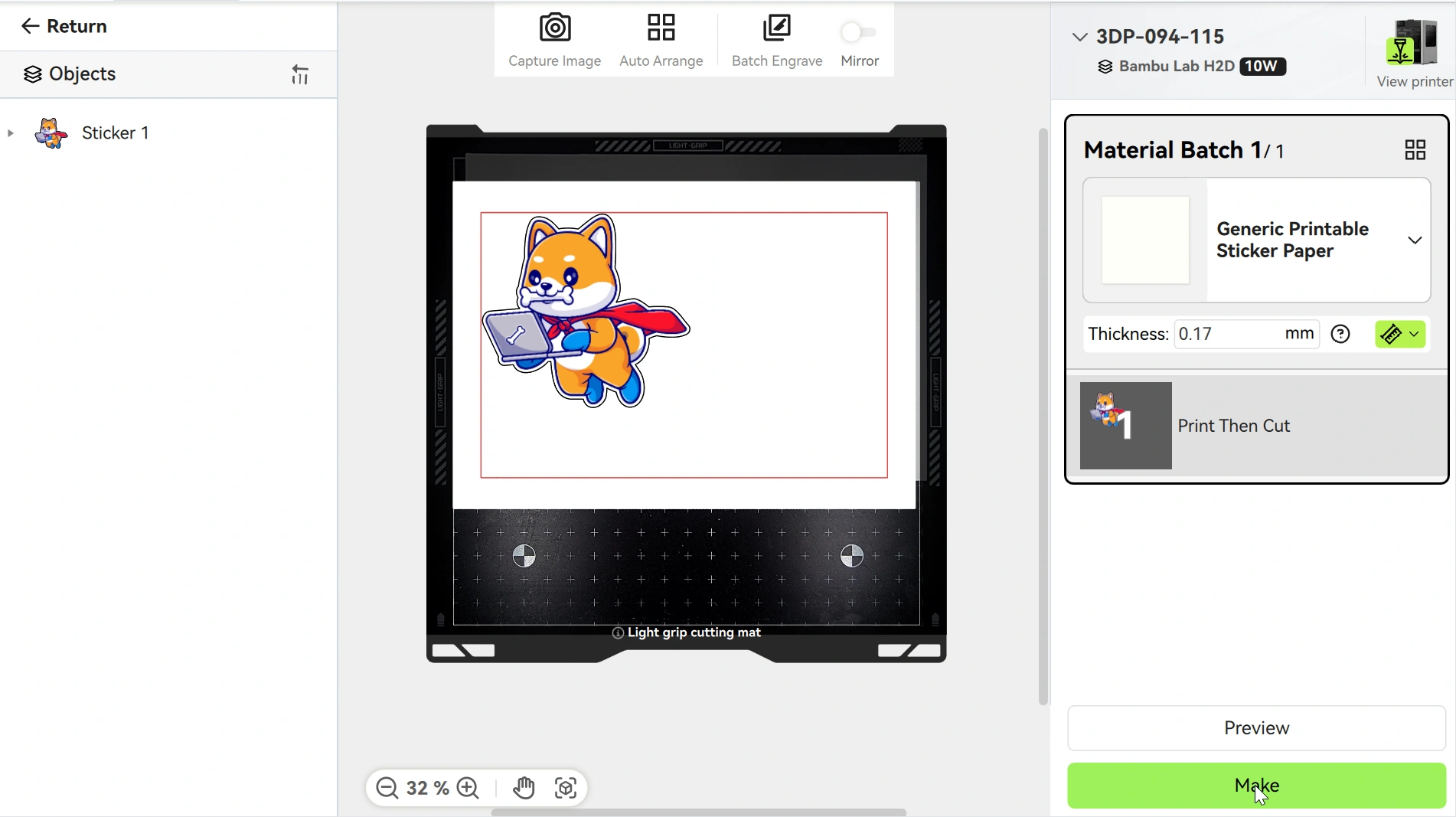This screenshot has height=817, width=1456.
Task: Click the canvas horizontal scrollbar
Action: coord(698,812)
